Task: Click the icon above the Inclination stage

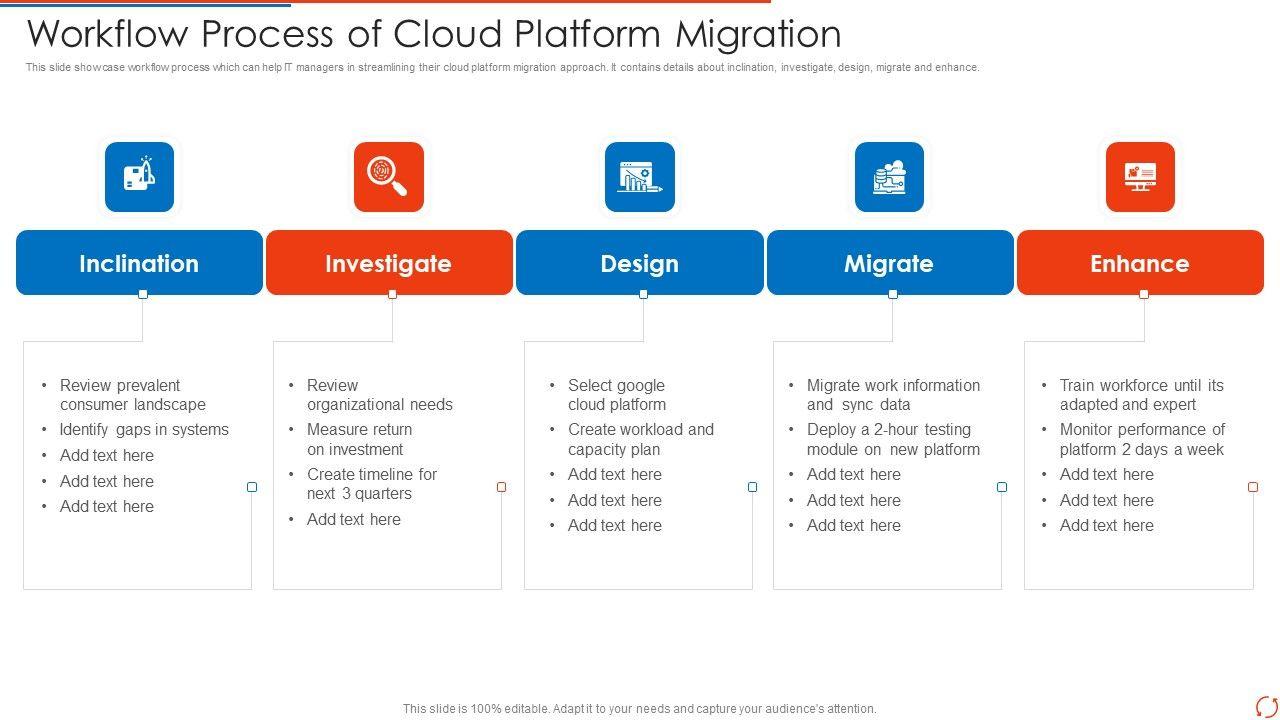Action: (x=139, y=177)
